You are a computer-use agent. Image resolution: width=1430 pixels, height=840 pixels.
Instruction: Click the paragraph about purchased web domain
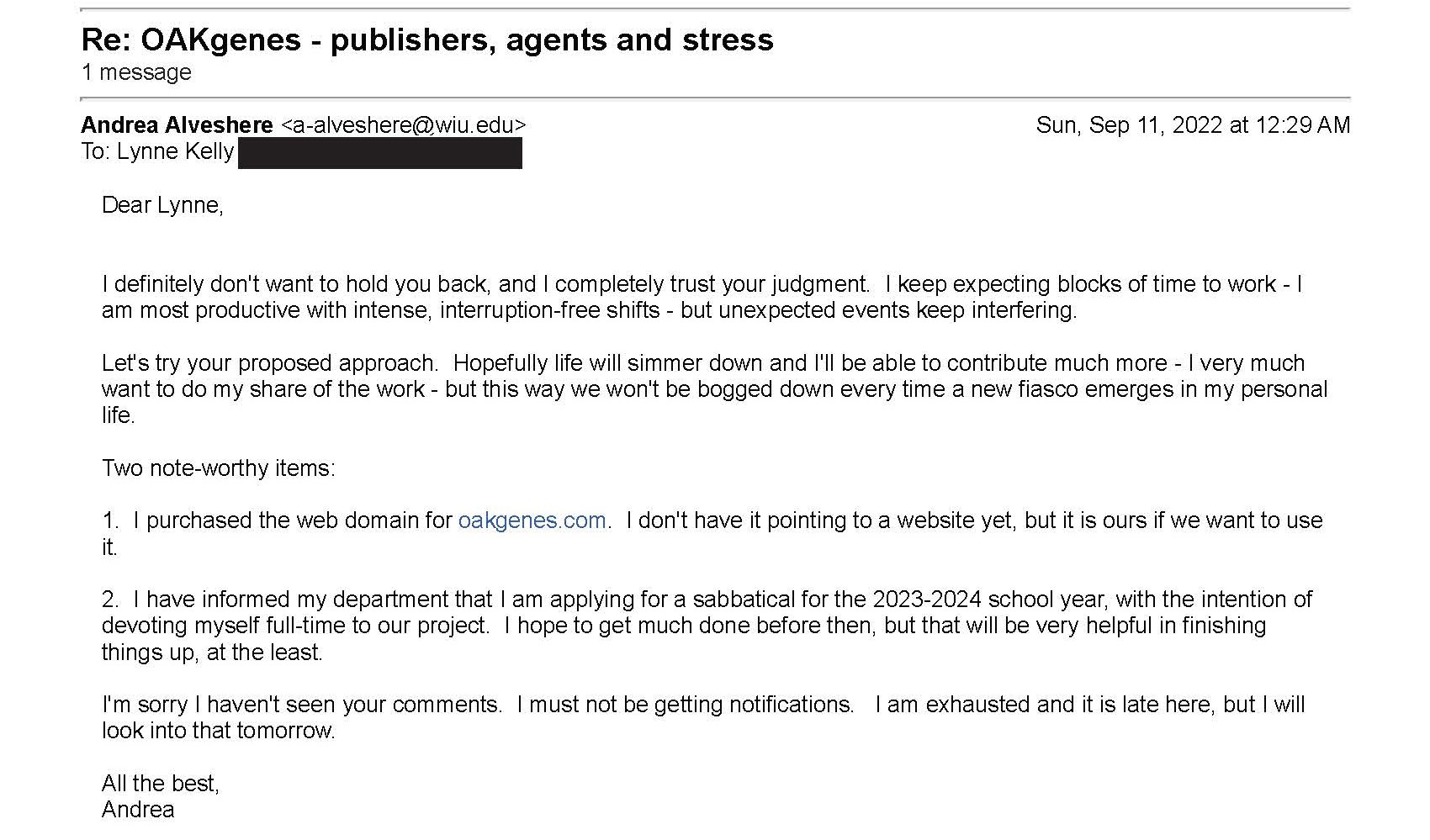[712, 534]
